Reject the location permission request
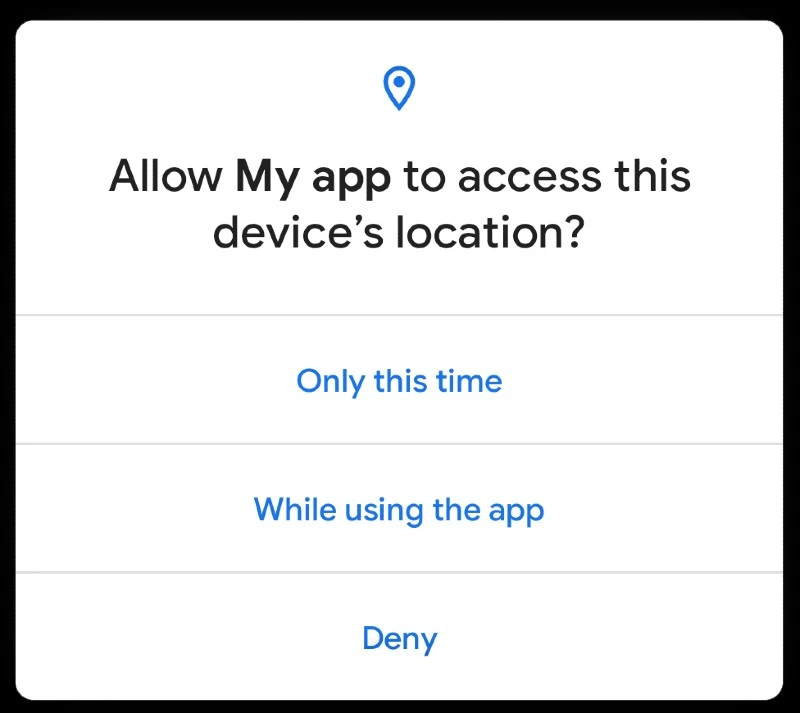This screenshot has height=713, width=800. (x=399, y=637)
